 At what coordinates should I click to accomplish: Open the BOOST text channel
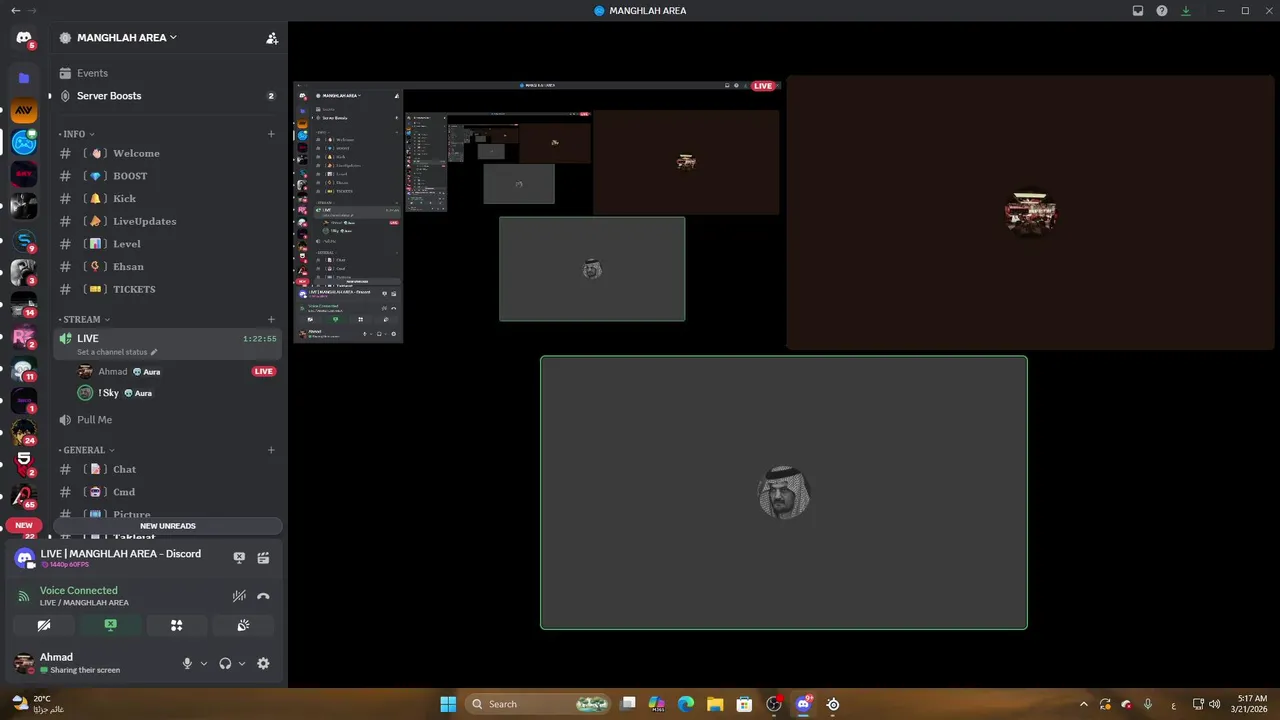click(167, 176)
